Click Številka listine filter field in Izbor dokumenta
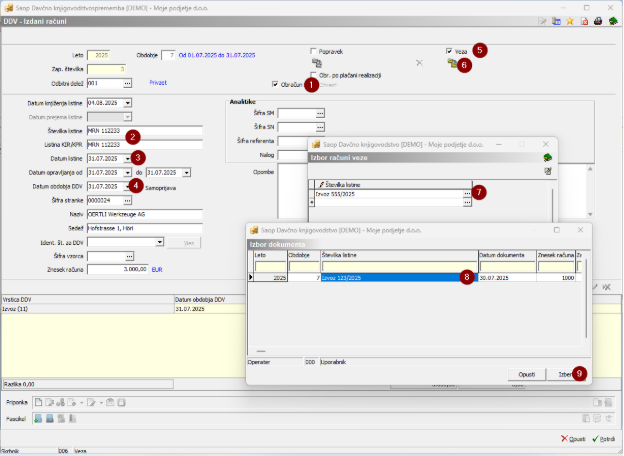The image size is (624, 456). 399,266
